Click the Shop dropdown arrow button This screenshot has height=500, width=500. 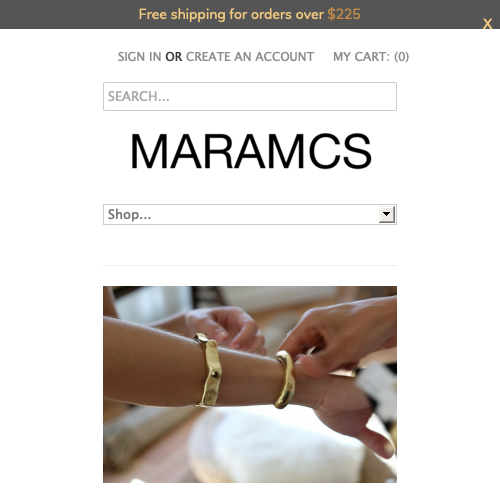click(387, 214)
